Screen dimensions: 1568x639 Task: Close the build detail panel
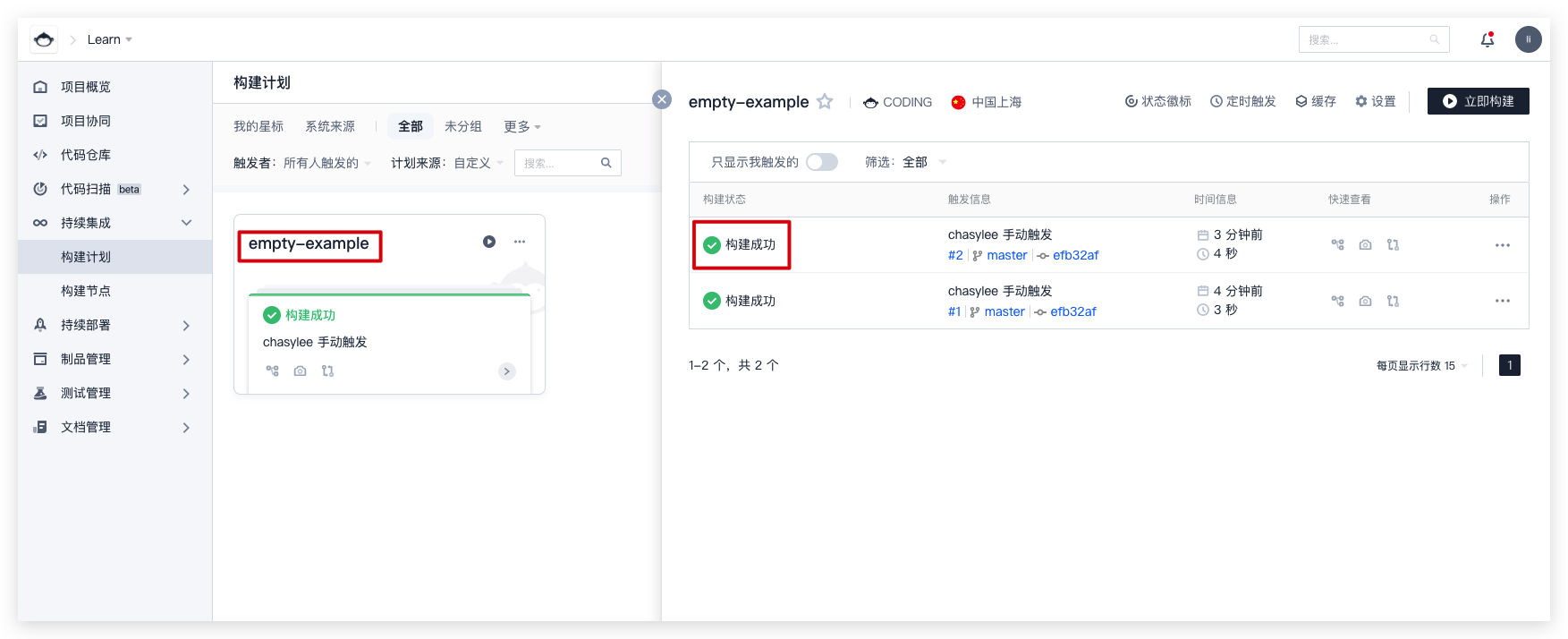click(x=662, y=99)
